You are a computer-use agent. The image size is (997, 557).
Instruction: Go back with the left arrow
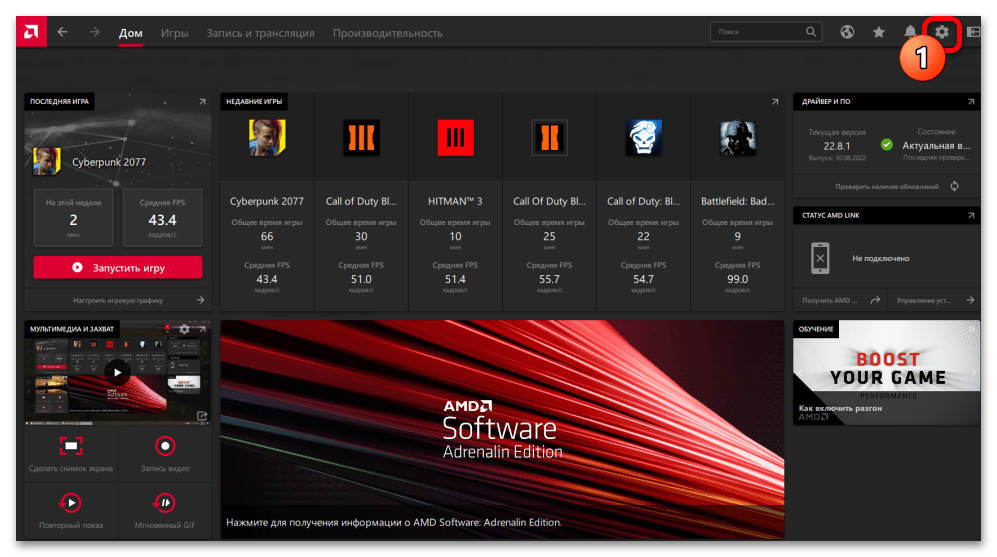click(x=63, y=32)
